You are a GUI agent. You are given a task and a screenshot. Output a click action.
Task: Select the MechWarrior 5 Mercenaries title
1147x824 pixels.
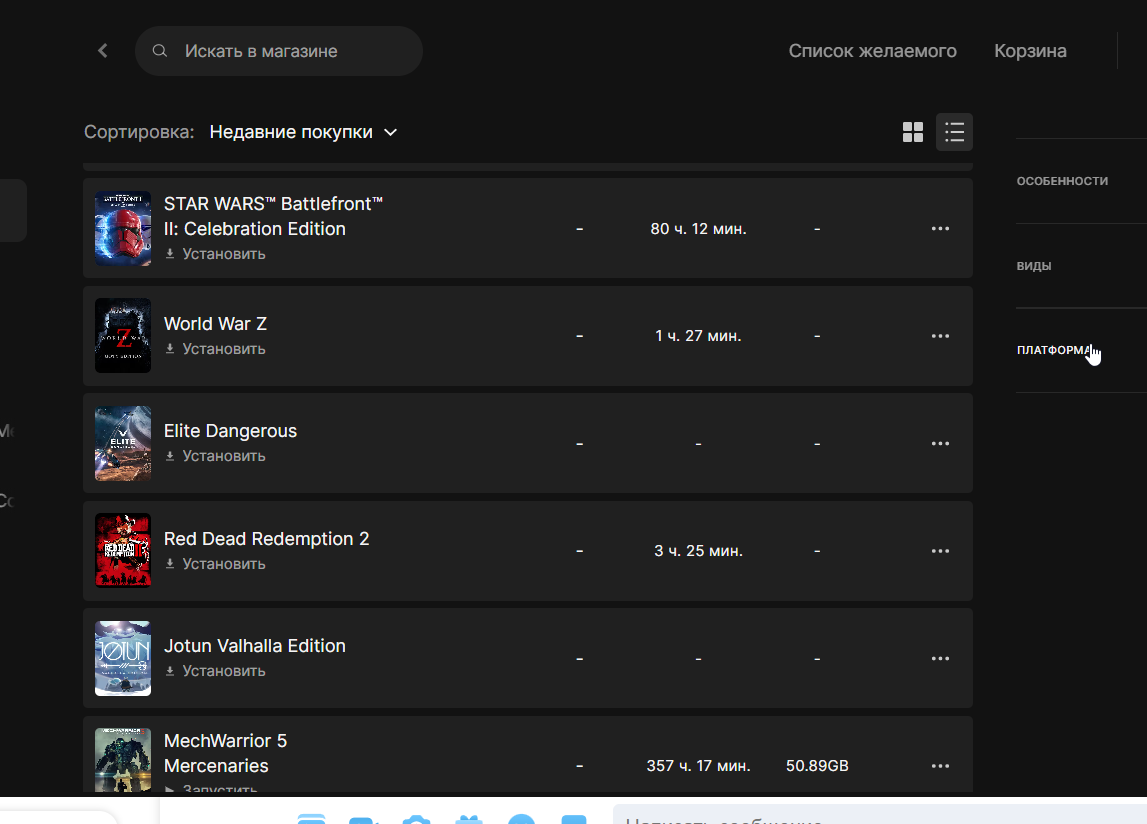(x=225, y=753)
